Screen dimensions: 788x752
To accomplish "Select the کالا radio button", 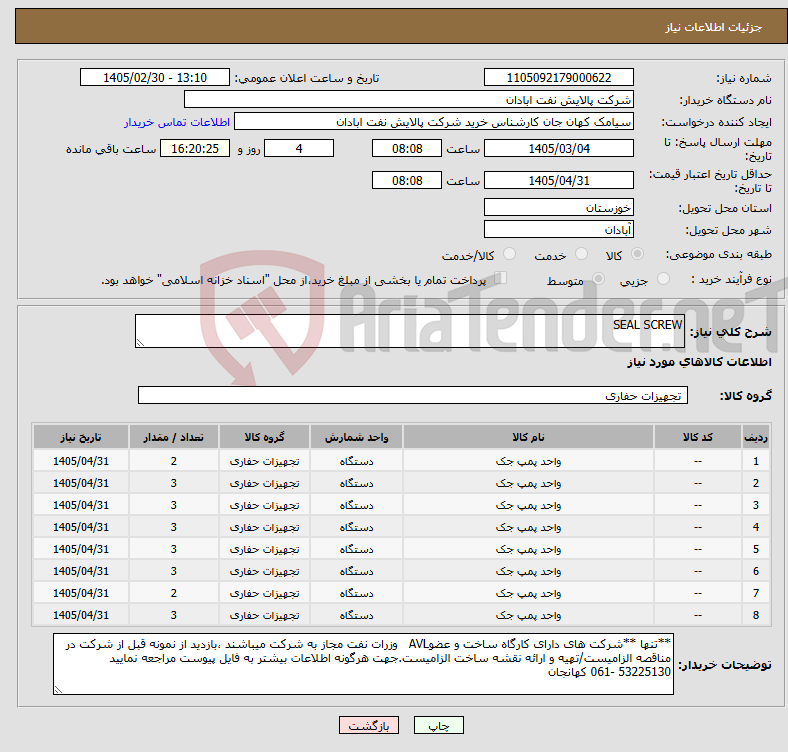I will click(637, 254).
